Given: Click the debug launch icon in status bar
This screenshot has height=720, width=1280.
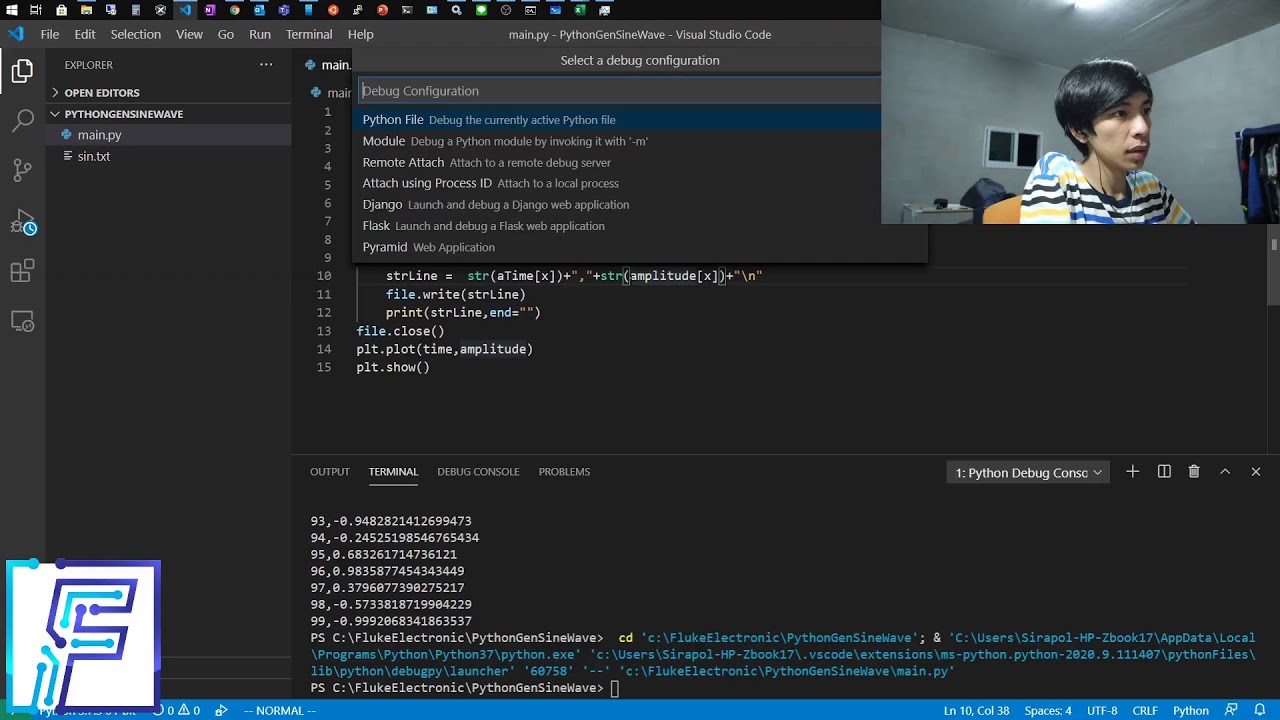Looking at the screenshot, I should 222,711.
